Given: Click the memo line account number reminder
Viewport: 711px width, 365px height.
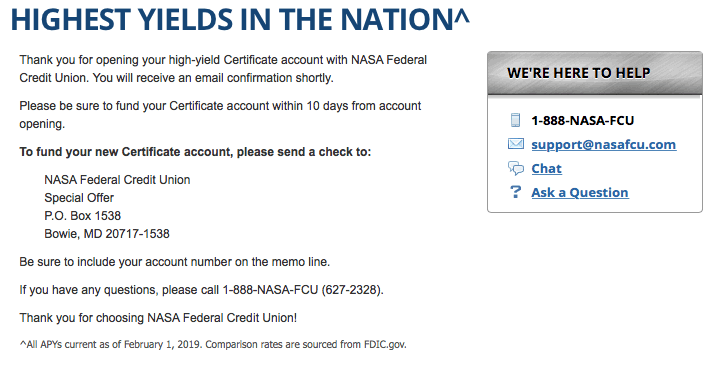Looking at the screenshot, I should click(x=175, y=262).
